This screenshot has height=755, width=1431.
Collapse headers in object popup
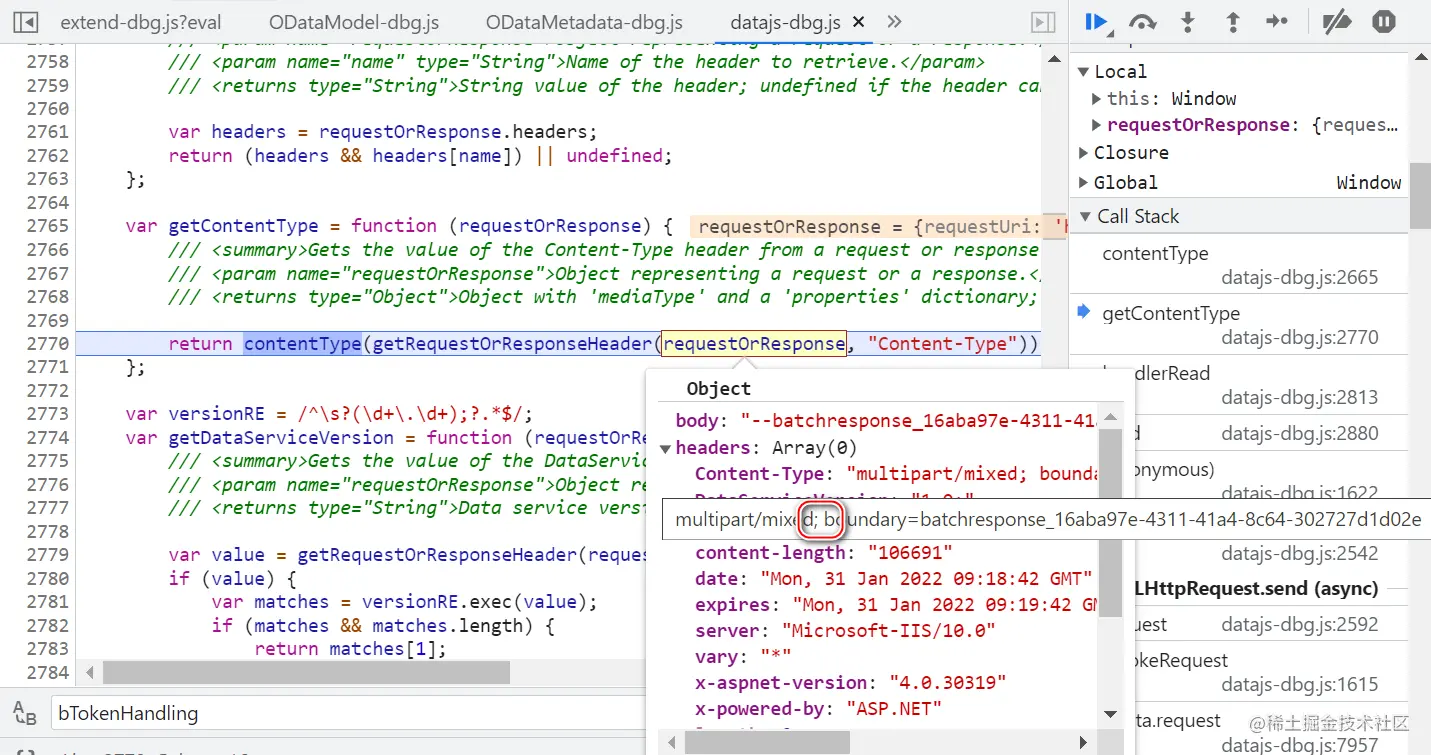tap(666, 448)
